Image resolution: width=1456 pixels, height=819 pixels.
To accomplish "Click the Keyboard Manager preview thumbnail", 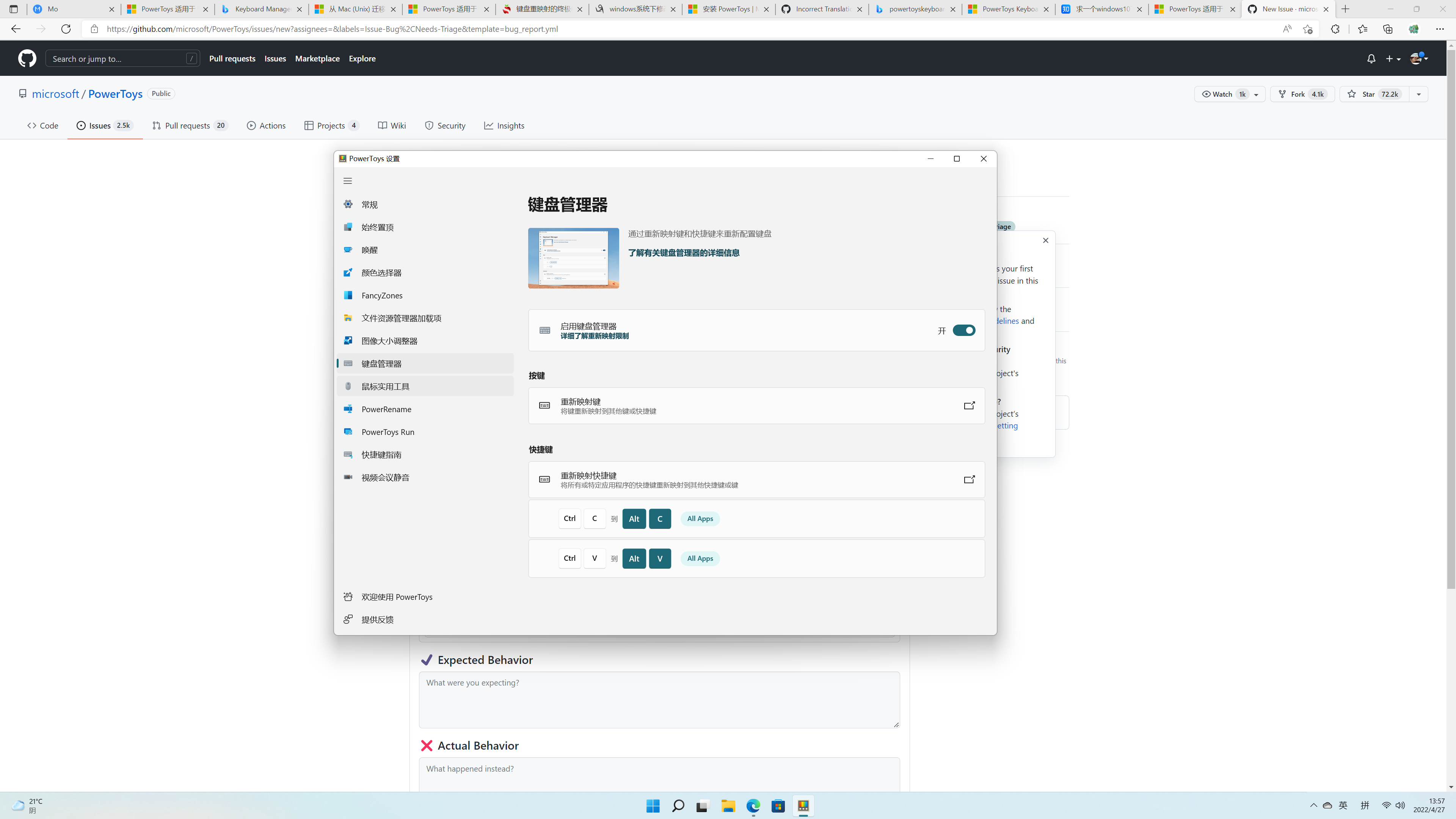I will (x=573, y=258).
